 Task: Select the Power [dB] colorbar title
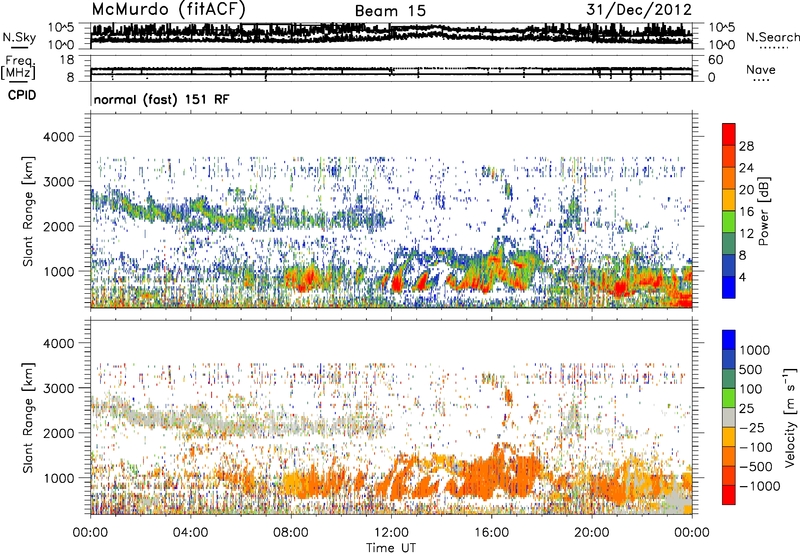pos(764,211)
